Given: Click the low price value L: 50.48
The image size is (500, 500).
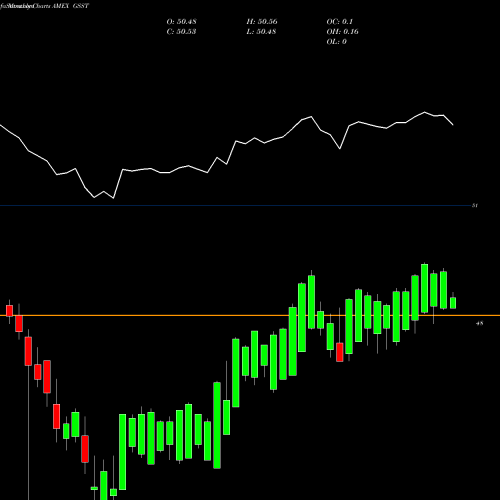Looking at the screenshot, I should pos(261,32).
